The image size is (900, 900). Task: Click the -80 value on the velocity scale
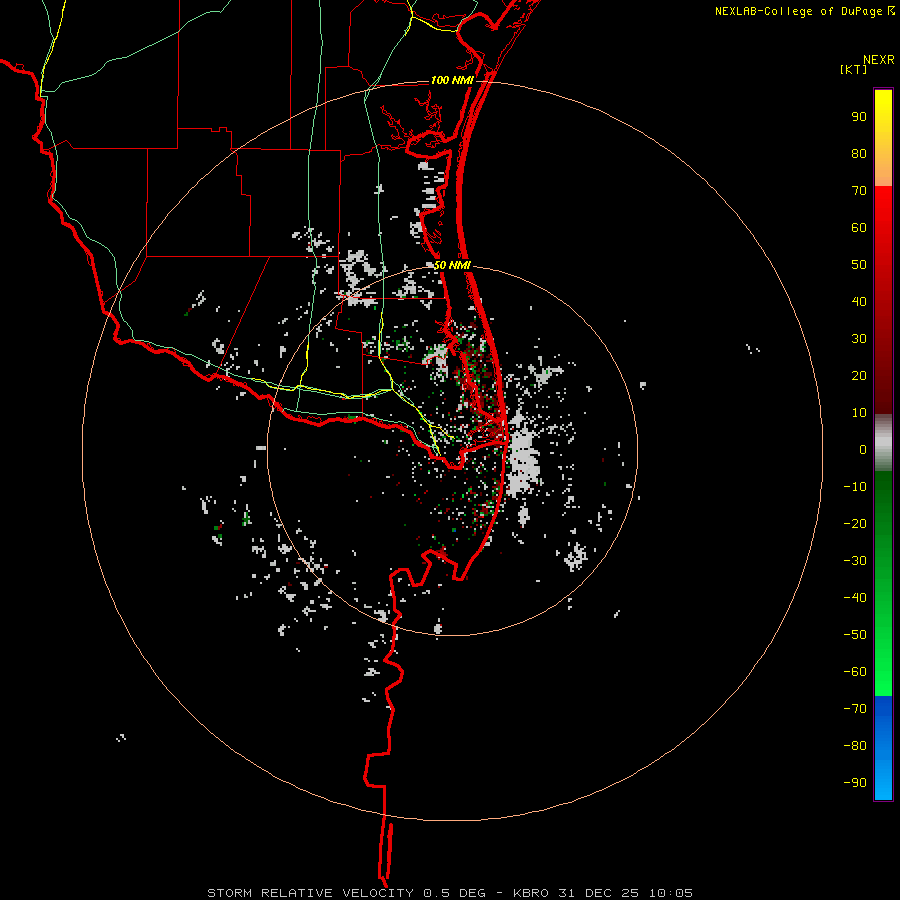(855, 746)
